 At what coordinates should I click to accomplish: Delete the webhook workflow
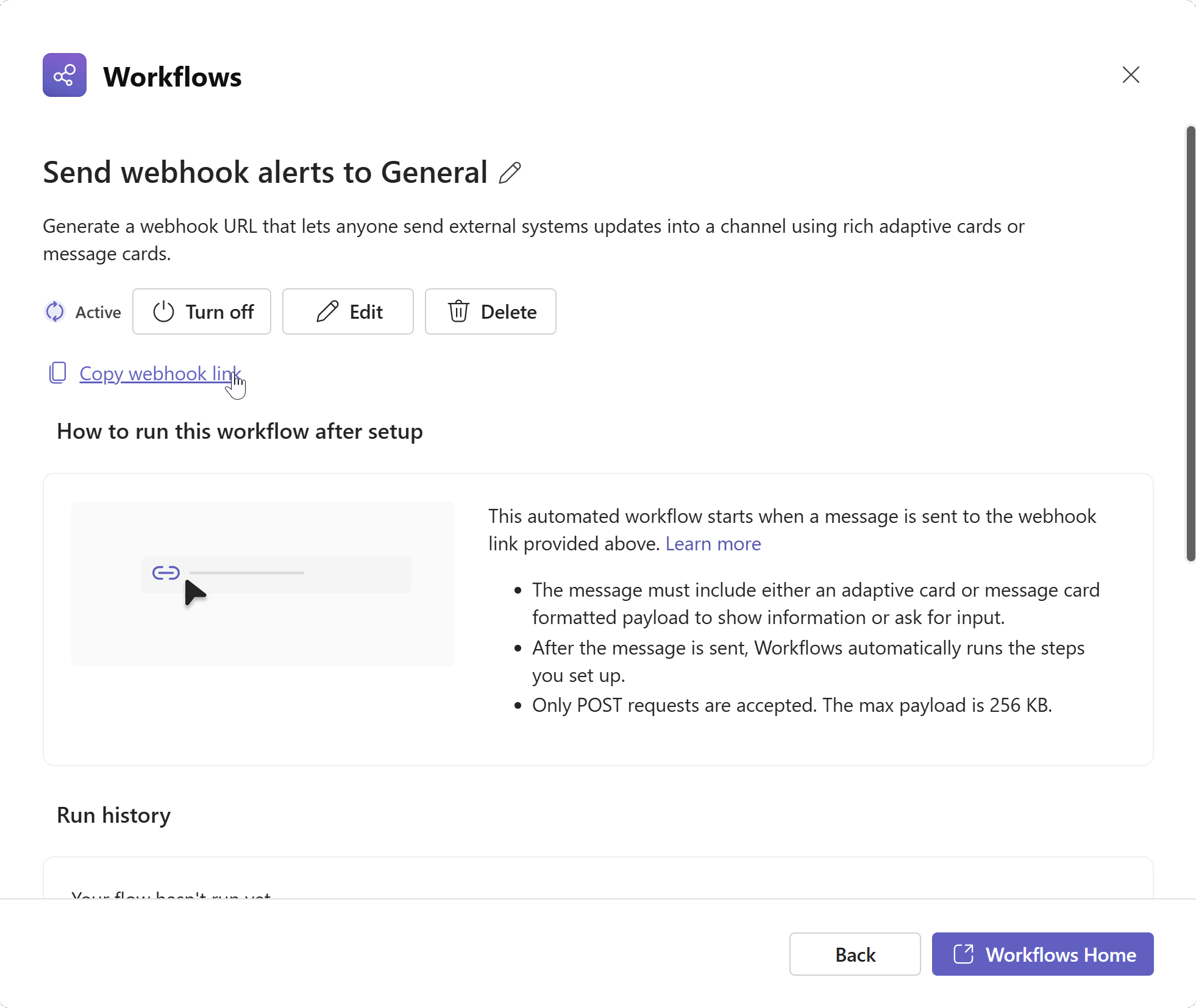(x=490, y=311)
